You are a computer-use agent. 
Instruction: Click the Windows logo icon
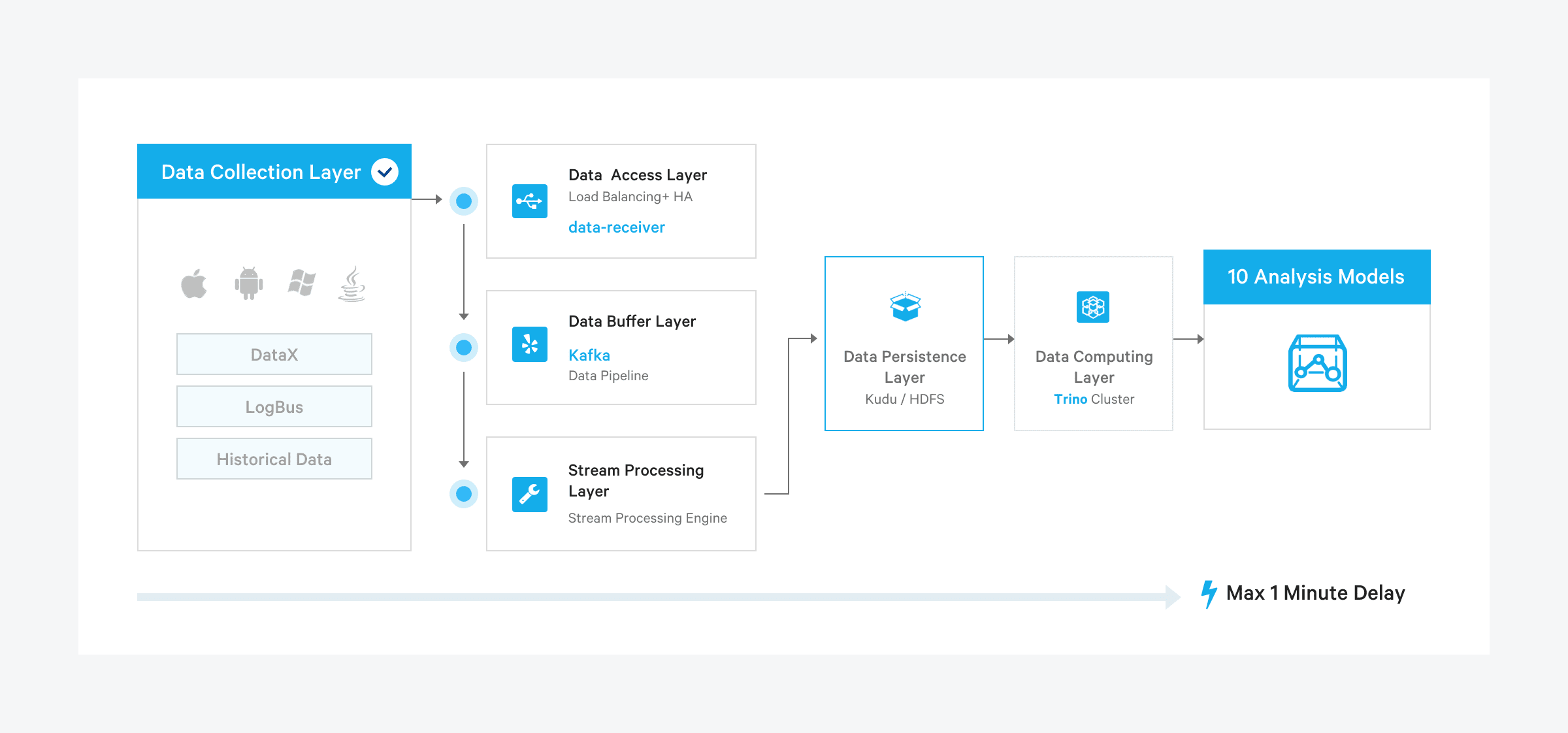[x=302, y=283]
